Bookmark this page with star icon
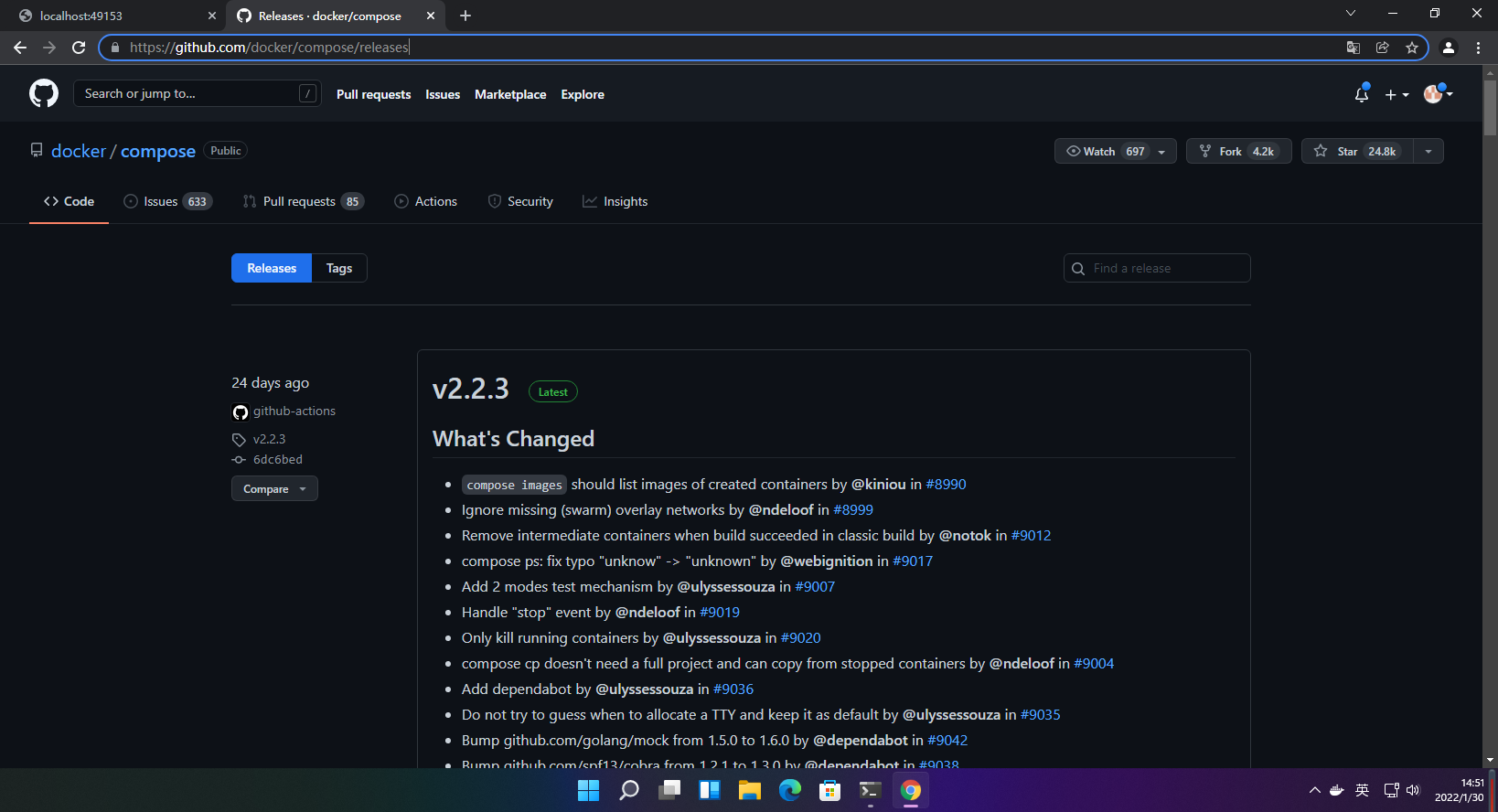This screenshot has width=1498, height=812. click(1412, 48)
